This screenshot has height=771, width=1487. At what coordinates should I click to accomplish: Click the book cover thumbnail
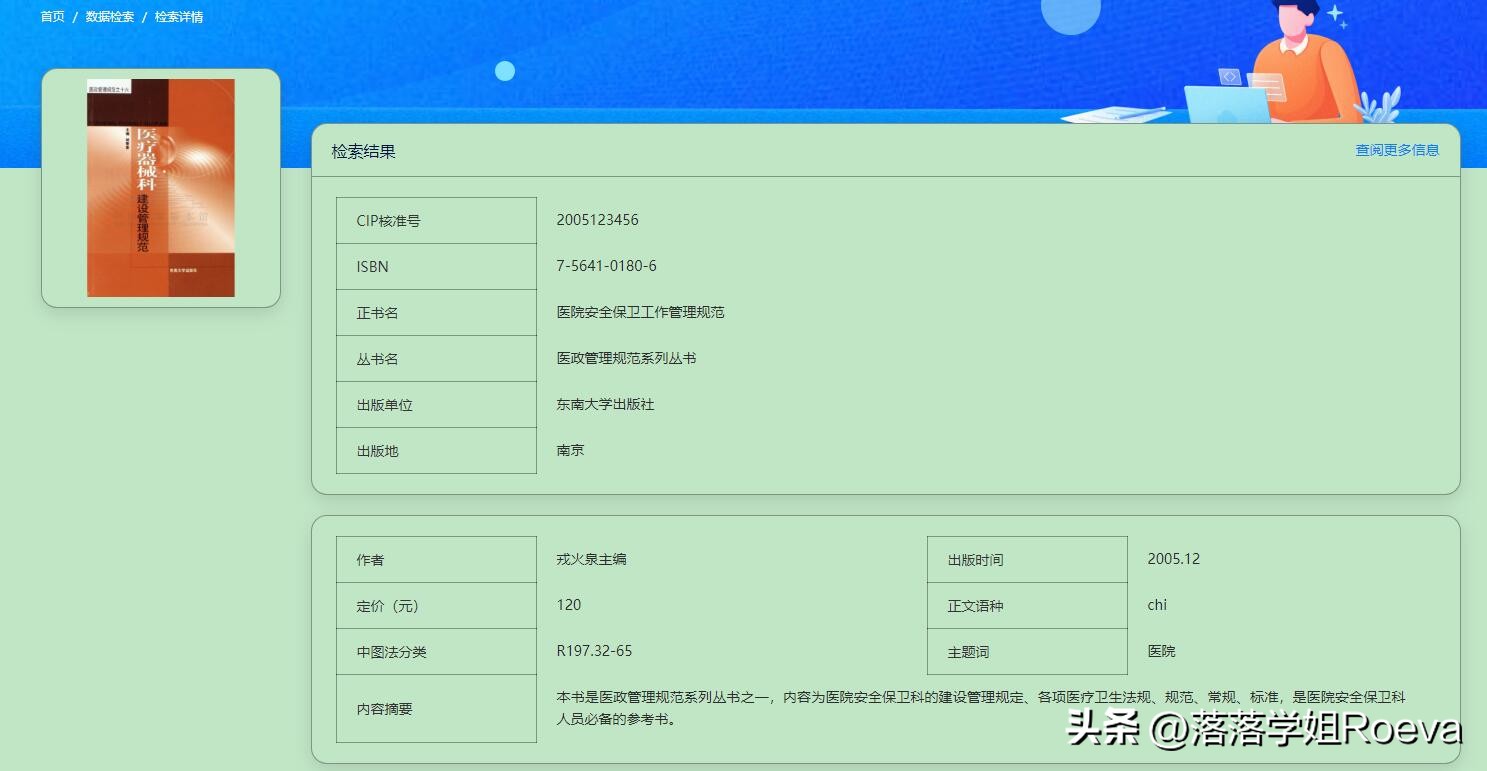point(160,187)
